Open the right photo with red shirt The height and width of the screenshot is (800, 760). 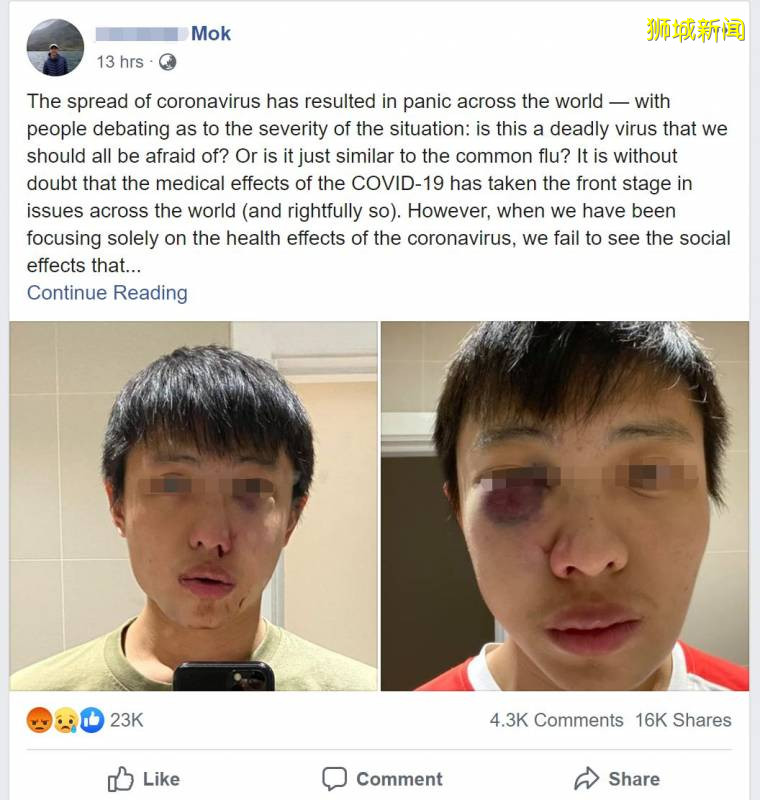(565, 506)
